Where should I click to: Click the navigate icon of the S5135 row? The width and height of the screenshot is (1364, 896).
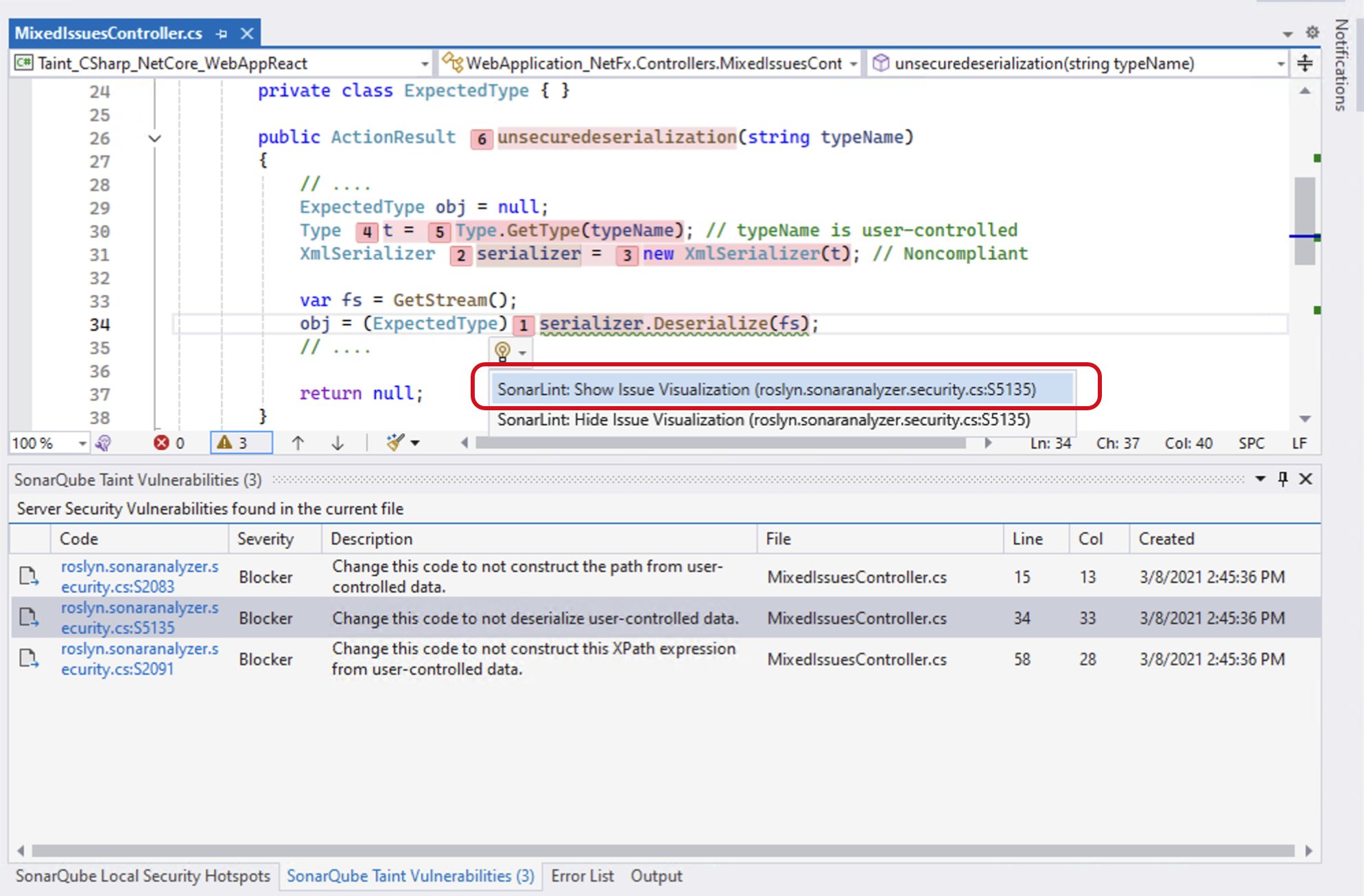pyautogui.click(x=29, y=618)
